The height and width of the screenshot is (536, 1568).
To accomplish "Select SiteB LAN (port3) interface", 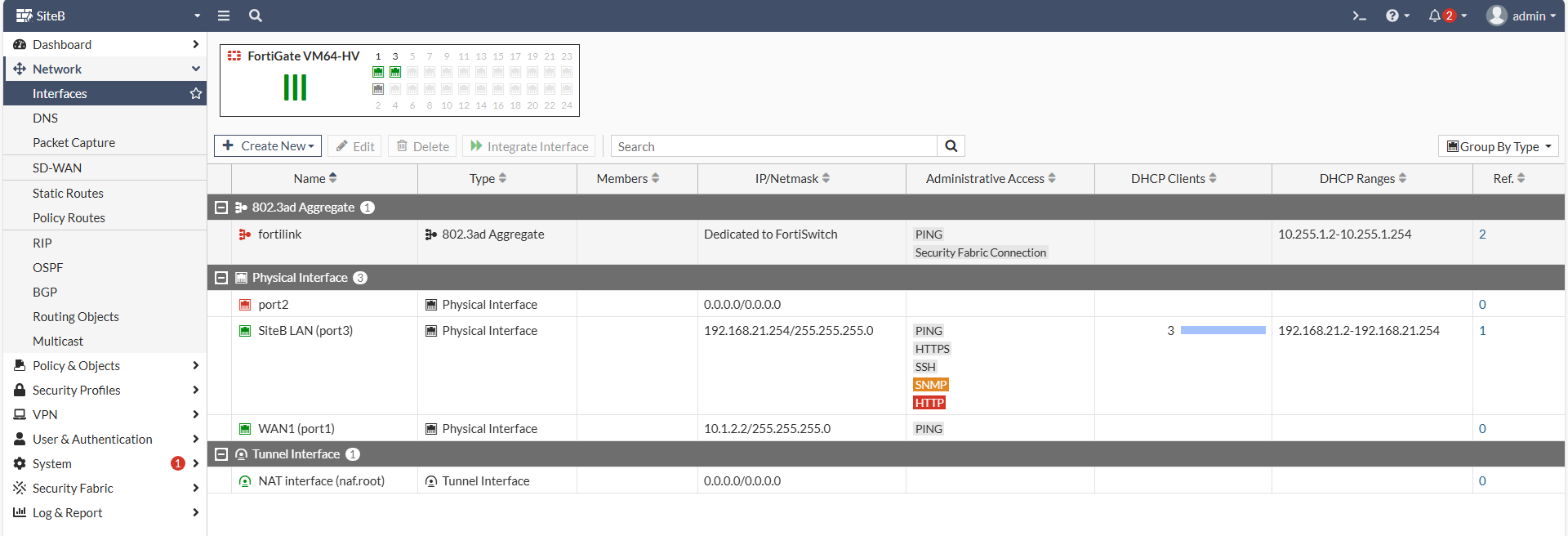I will (305, 330).
